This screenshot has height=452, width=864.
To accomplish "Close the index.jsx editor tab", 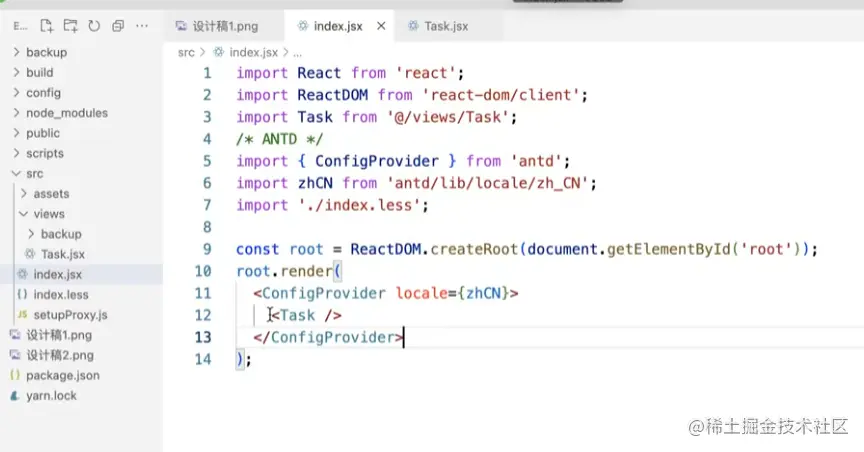I will (381, 26).
